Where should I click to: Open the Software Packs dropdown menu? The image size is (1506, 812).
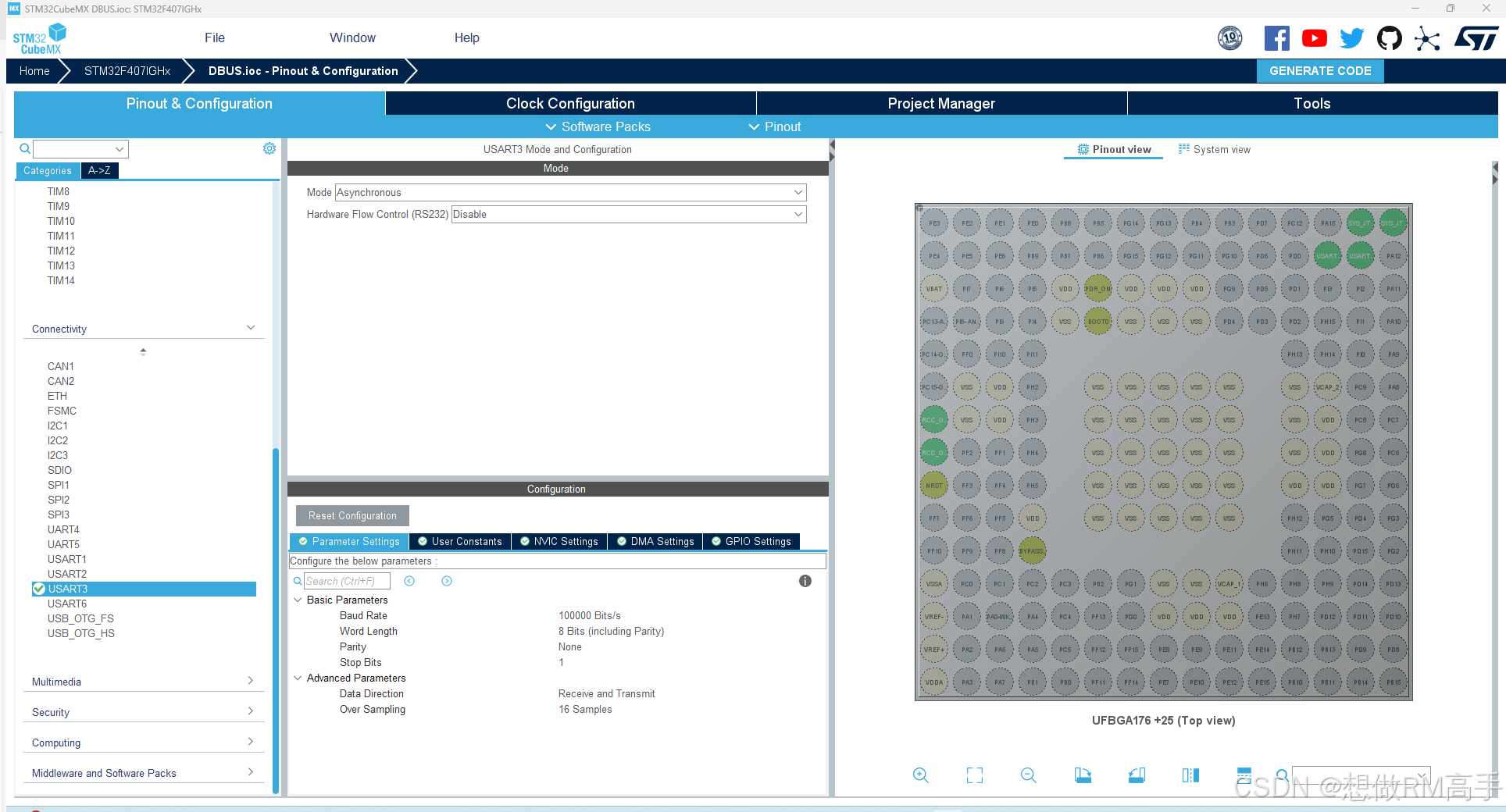coord(598,126)
